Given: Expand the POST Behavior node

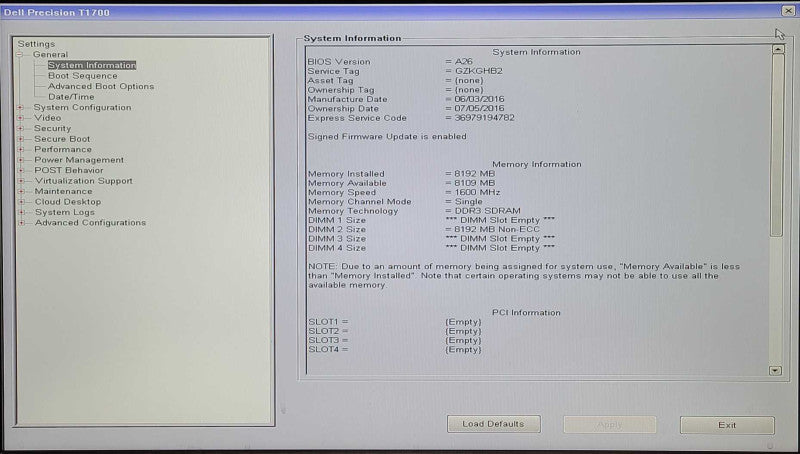Looking at the screenshot, I should (x=20, y=170).
